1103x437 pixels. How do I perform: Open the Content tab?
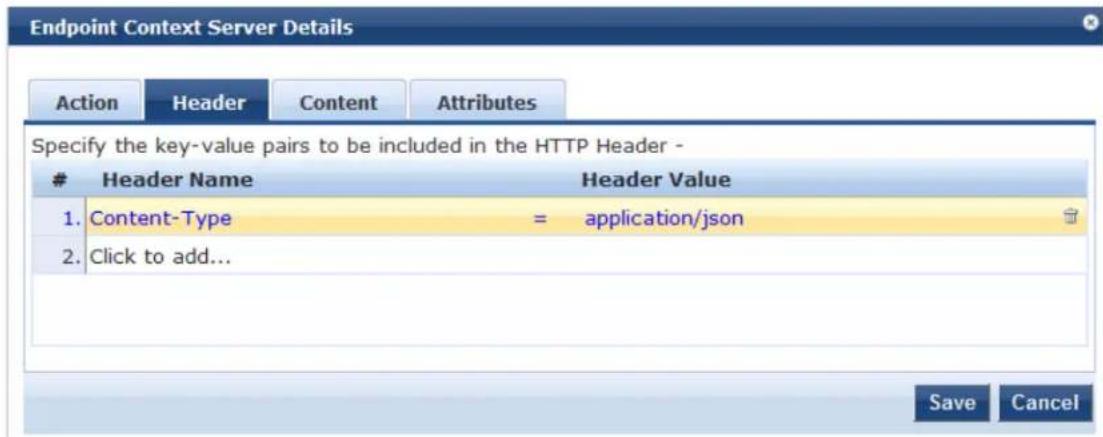coord(338,103)
